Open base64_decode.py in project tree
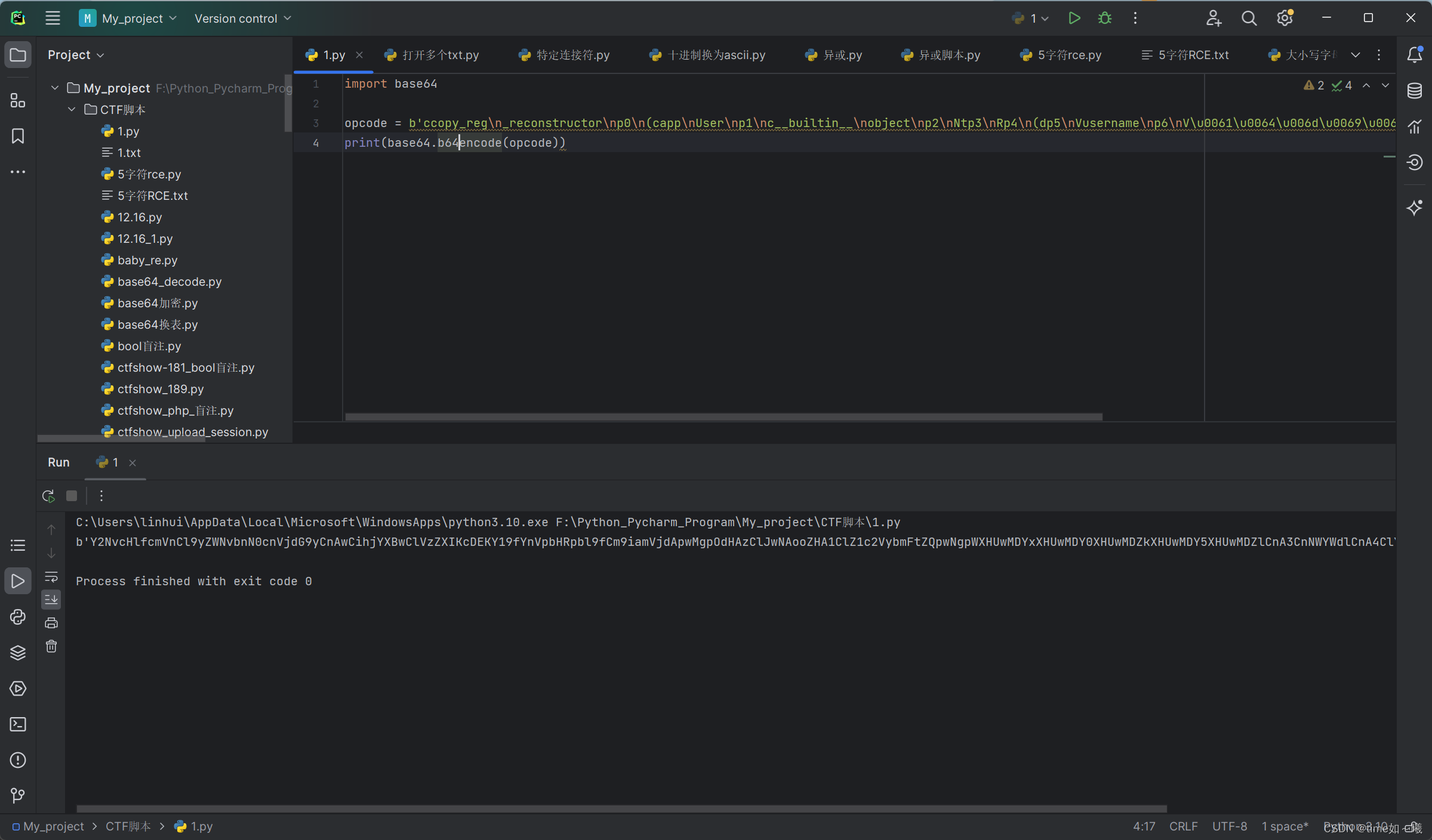The image size is (1432, 840). [169, 282]
